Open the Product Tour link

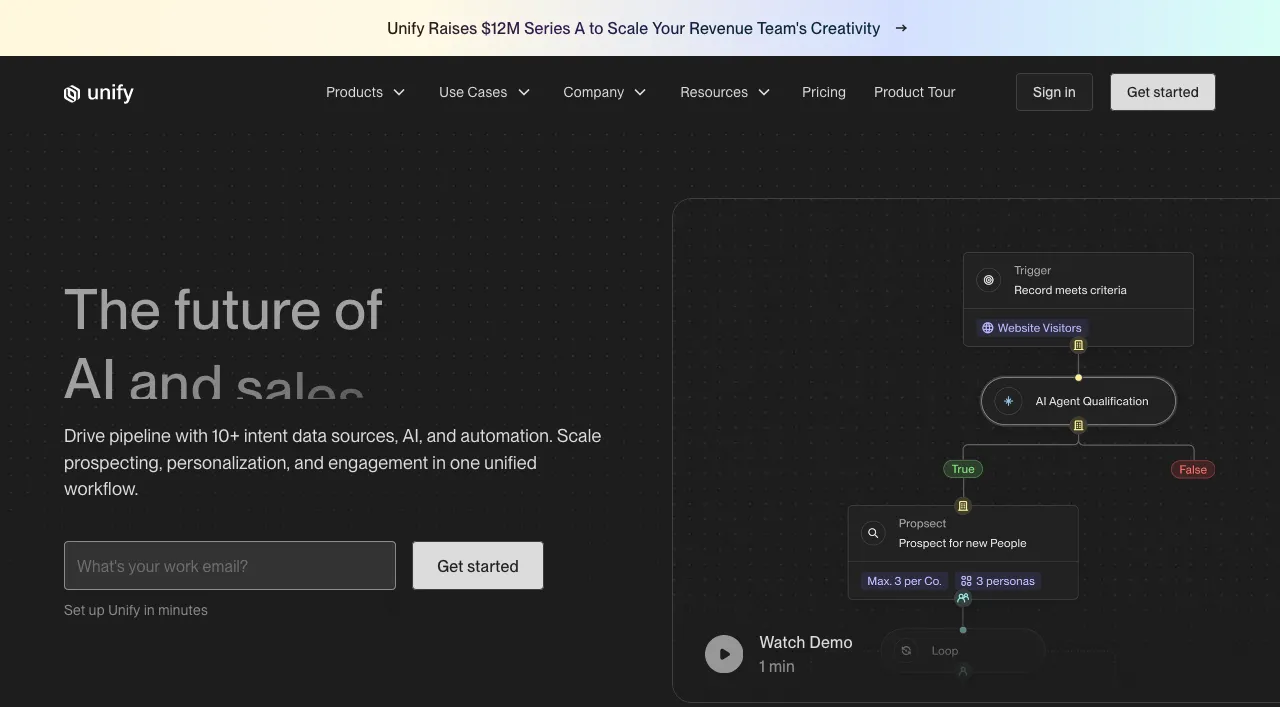[915, 92]
